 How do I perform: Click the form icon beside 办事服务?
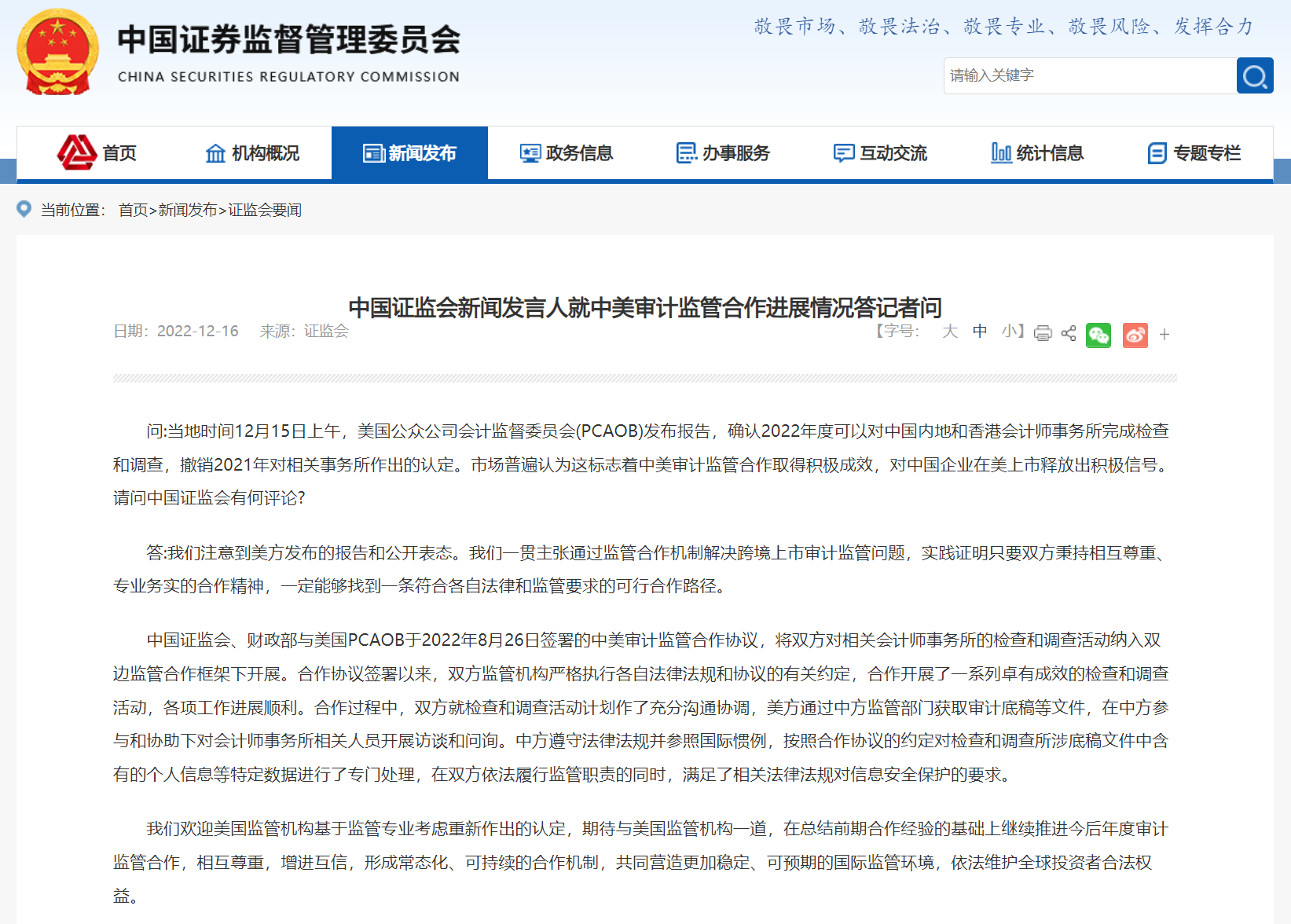click(x=687, y=153)
